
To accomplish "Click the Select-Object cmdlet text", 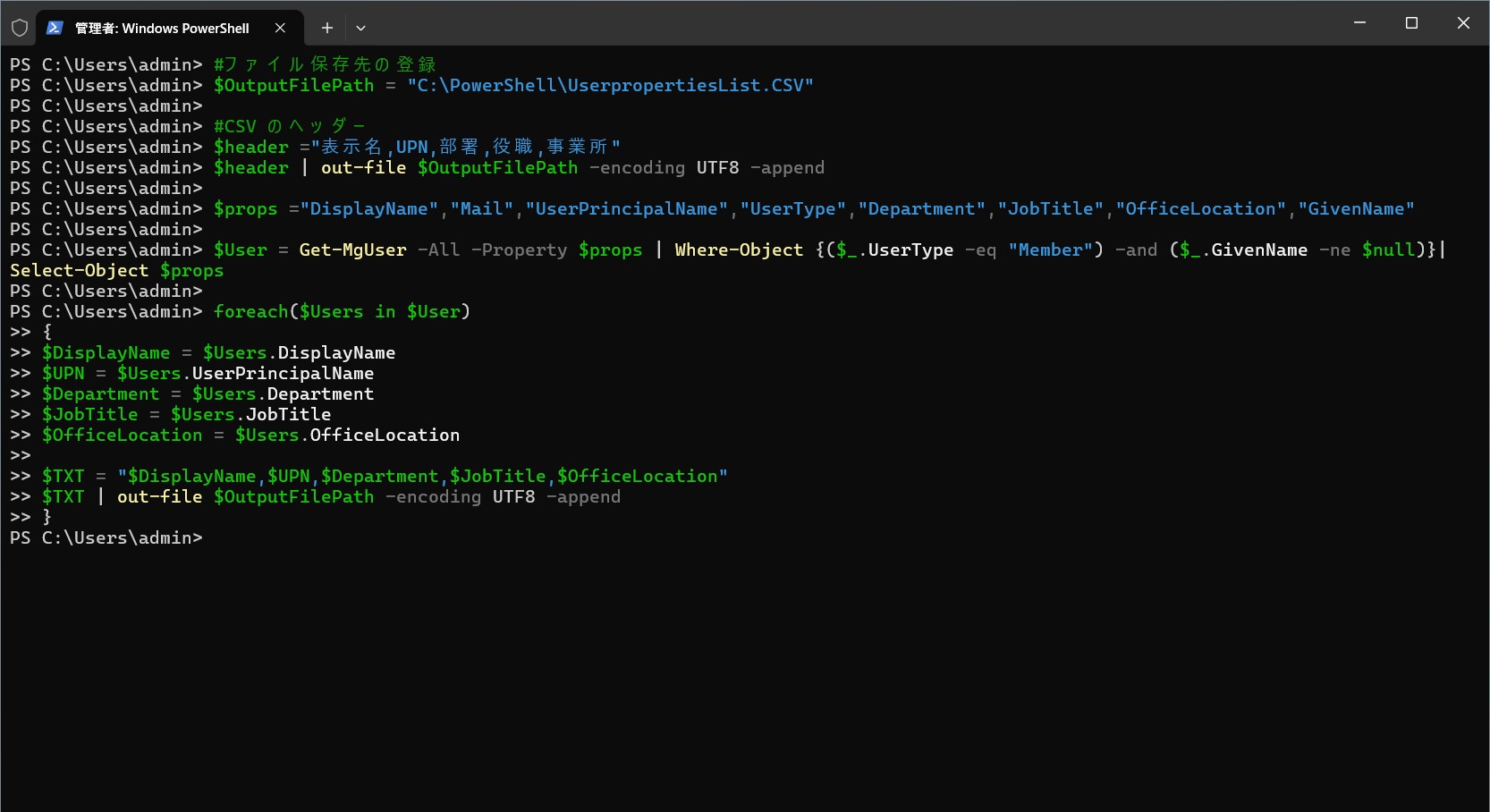I will [x=80, y=270].
